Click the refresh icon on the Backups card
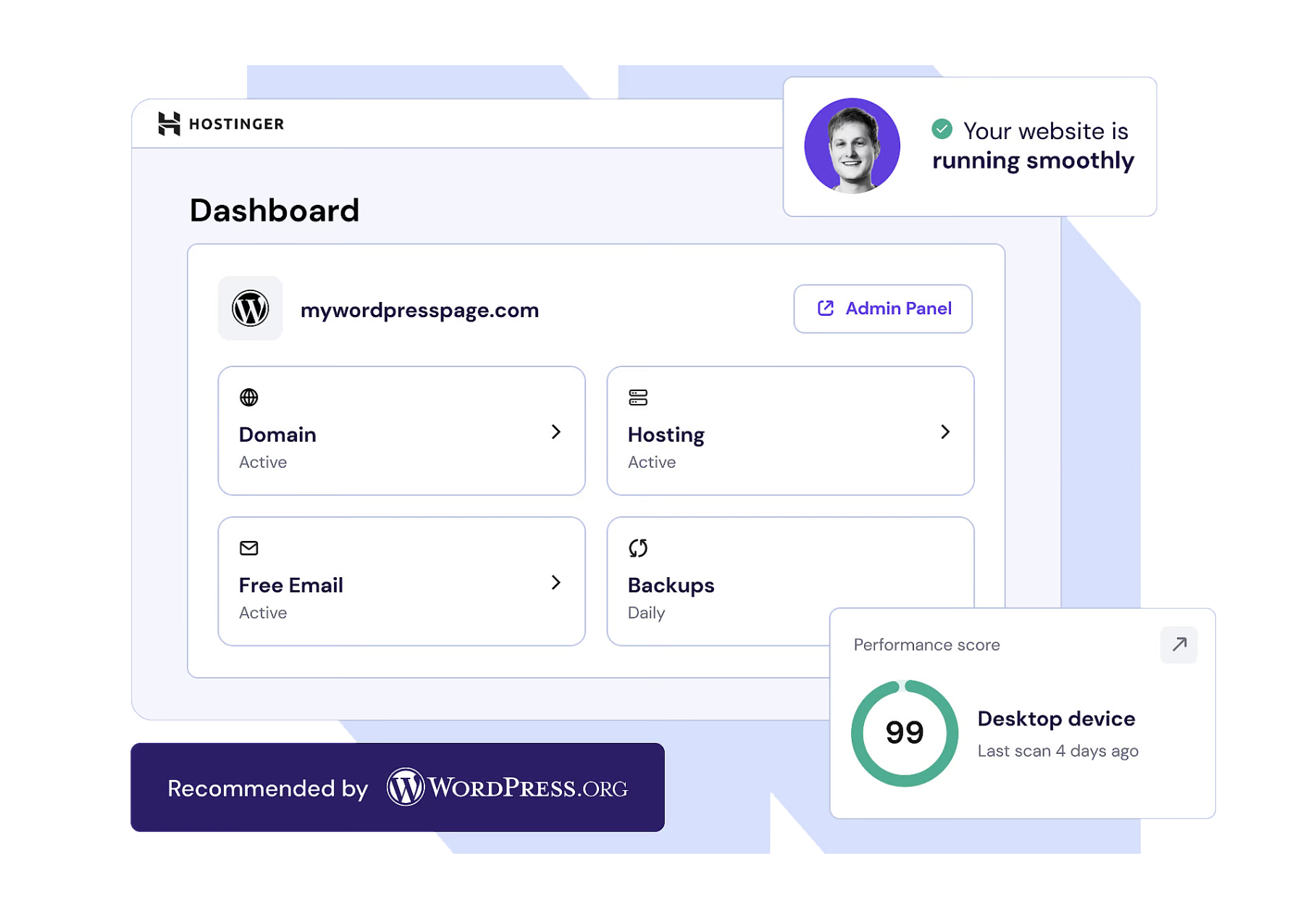 [638, 548]
